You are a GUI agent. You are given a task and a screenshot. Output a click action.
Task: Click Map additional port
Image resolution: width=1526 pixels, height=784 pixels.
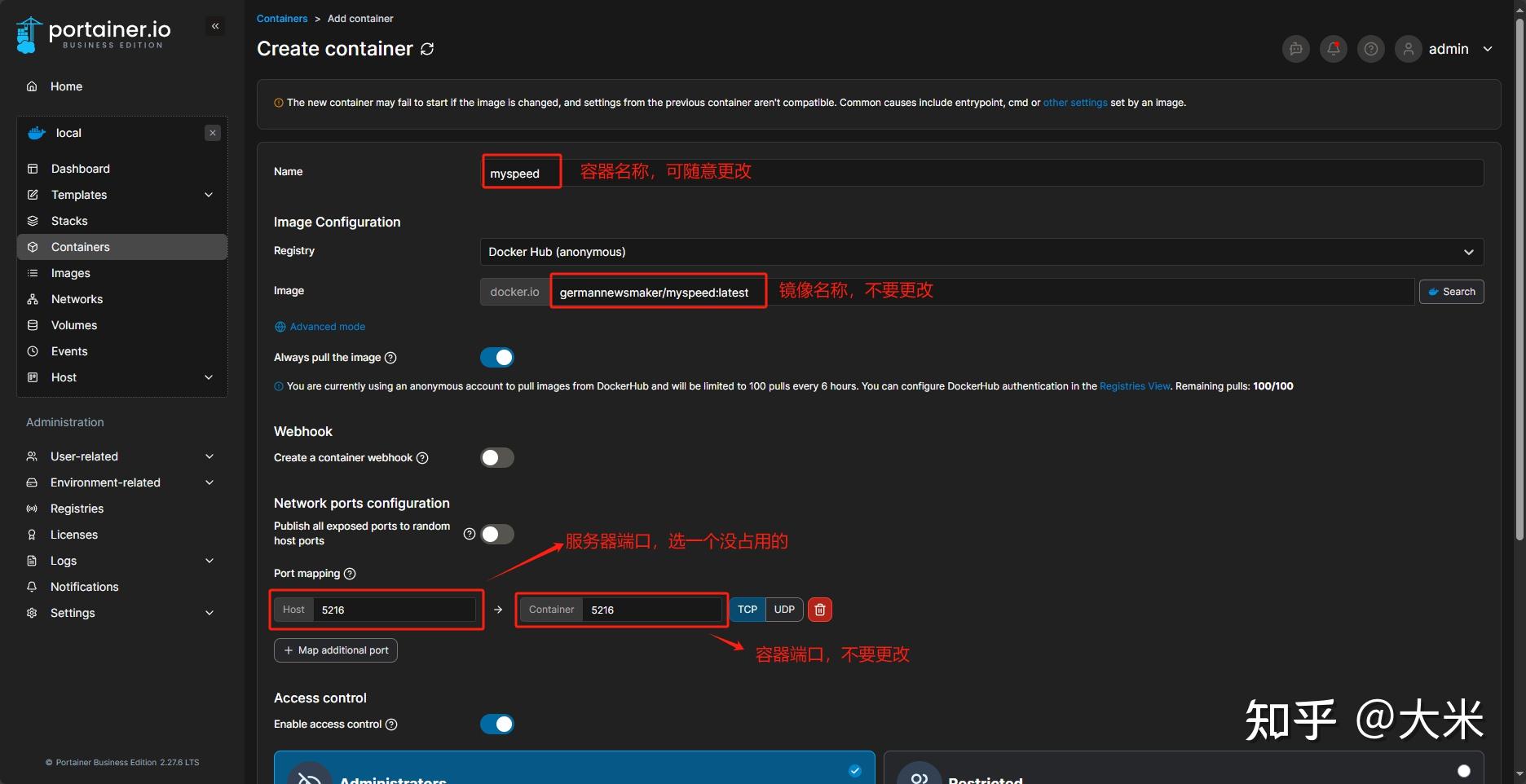335,650
